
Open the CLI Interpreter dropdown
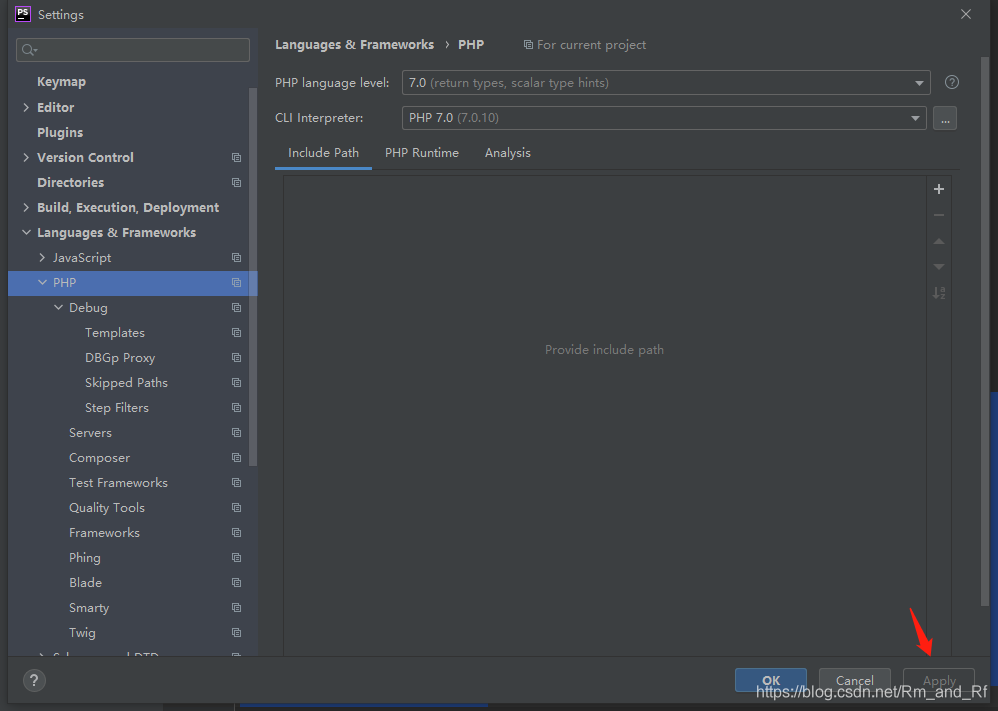664,118
